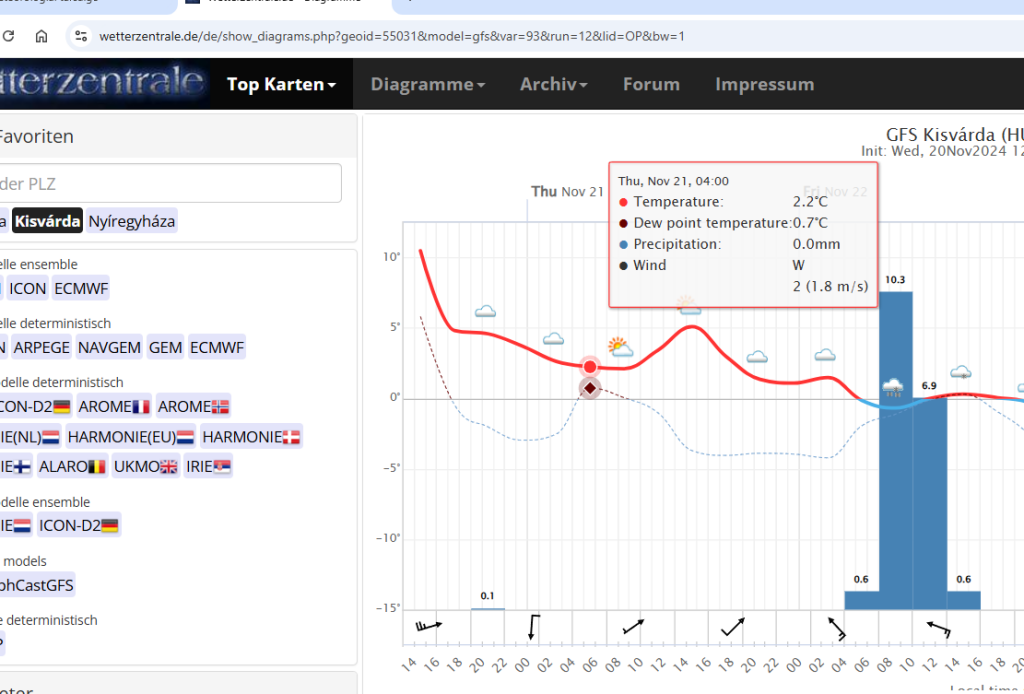Select the ARPEGE deterministic model
The image size is (1024, 694).
pyautogui.click(x=41, y=348)
